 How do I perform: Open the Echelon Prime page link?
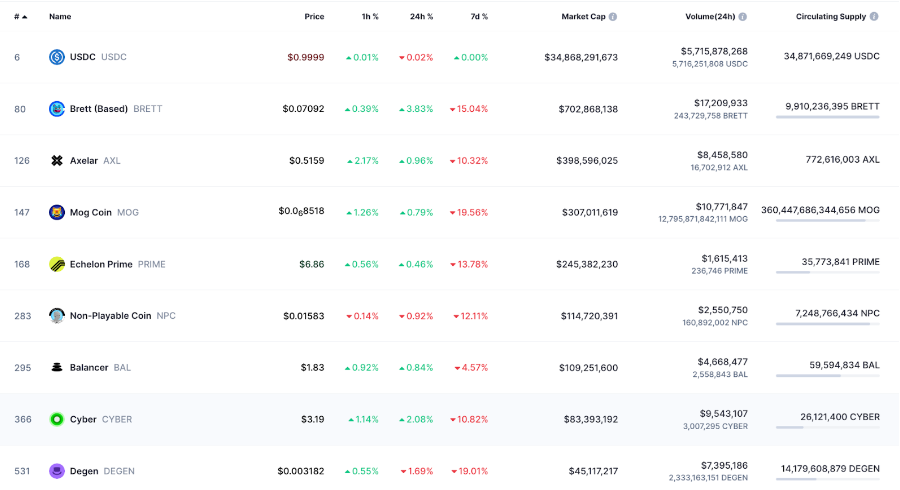pos(118,264)
